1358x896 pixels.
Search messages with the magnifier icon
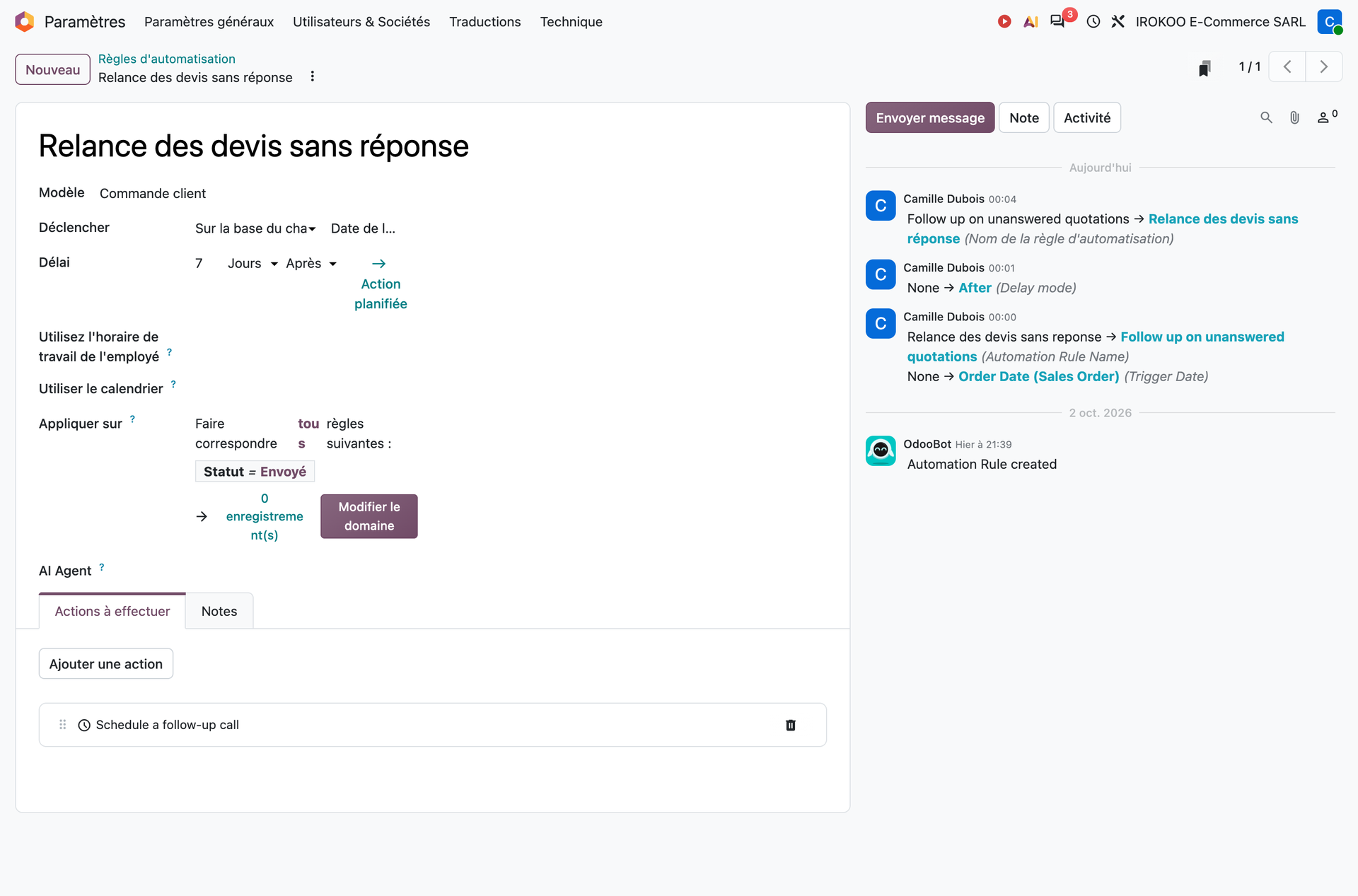(1267, 117)
